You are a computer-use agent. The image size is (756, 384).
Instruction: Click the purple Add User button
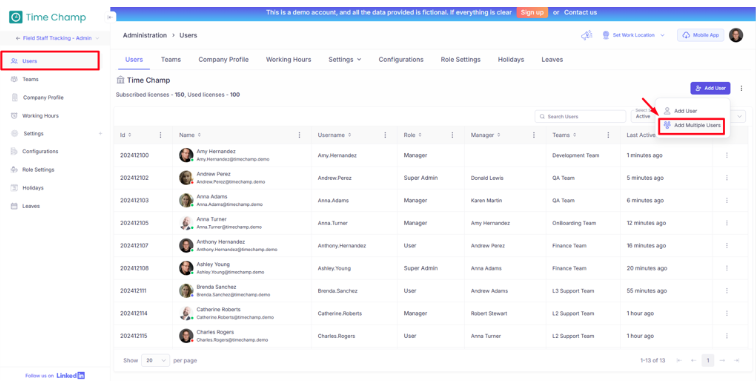[710, 88]
